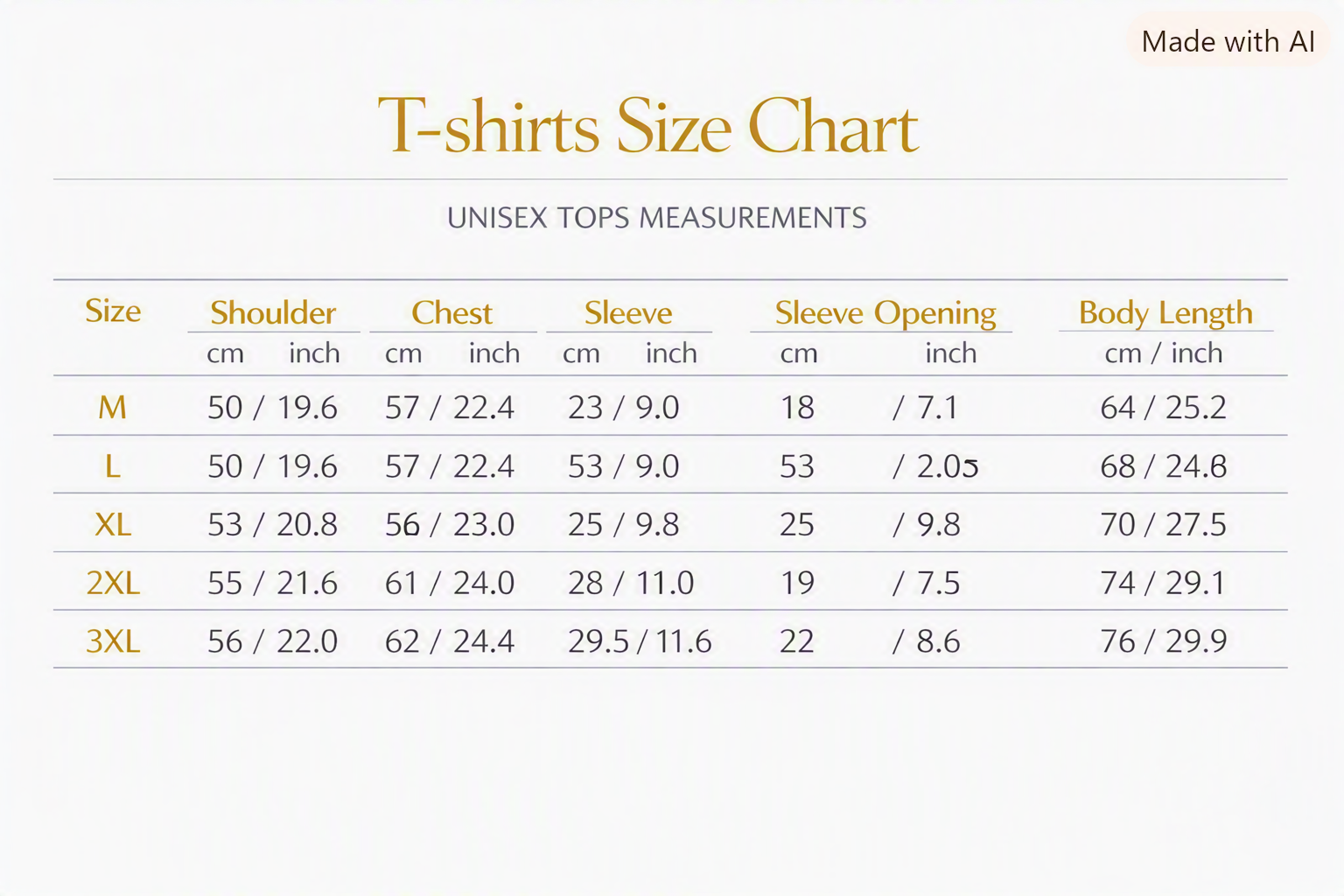The image size is (1344, 896).
Task: Click the 2XL shoulder value 55 / 21.6
Action: click(272, 583)
